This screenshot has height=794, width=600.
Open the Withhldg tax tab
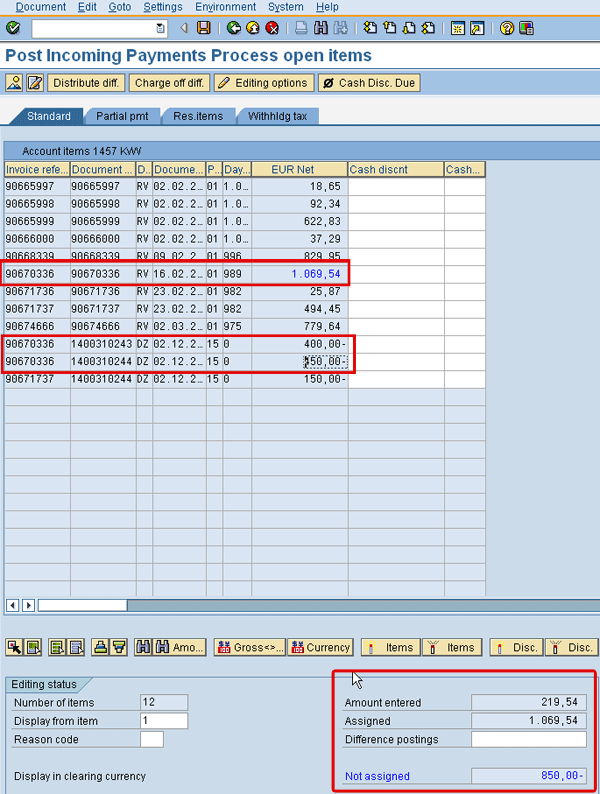[x=277, y=116]
